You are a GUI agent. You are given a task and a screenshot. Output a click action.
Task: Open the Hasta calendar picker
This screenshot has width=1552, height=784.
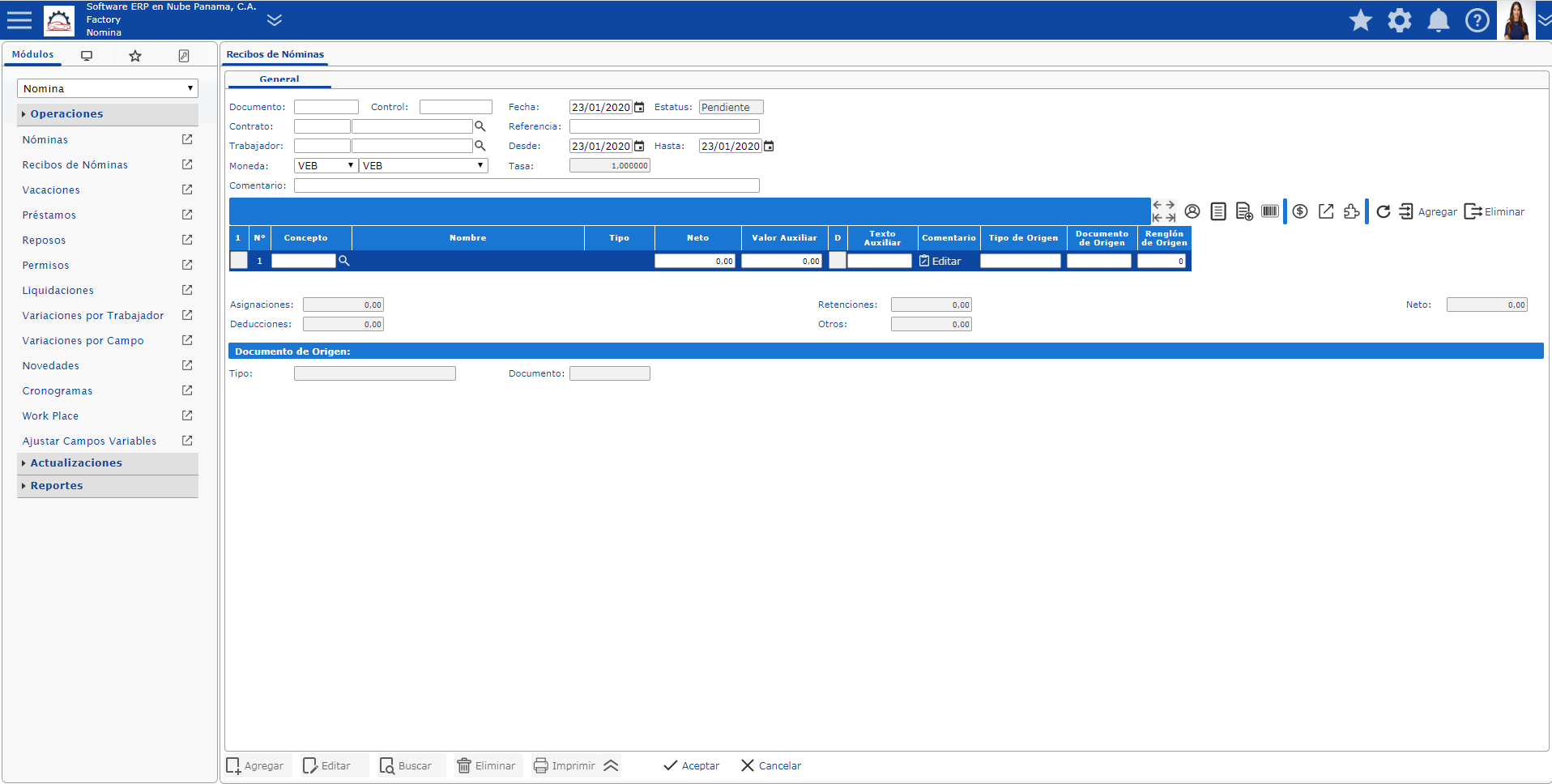769,146
